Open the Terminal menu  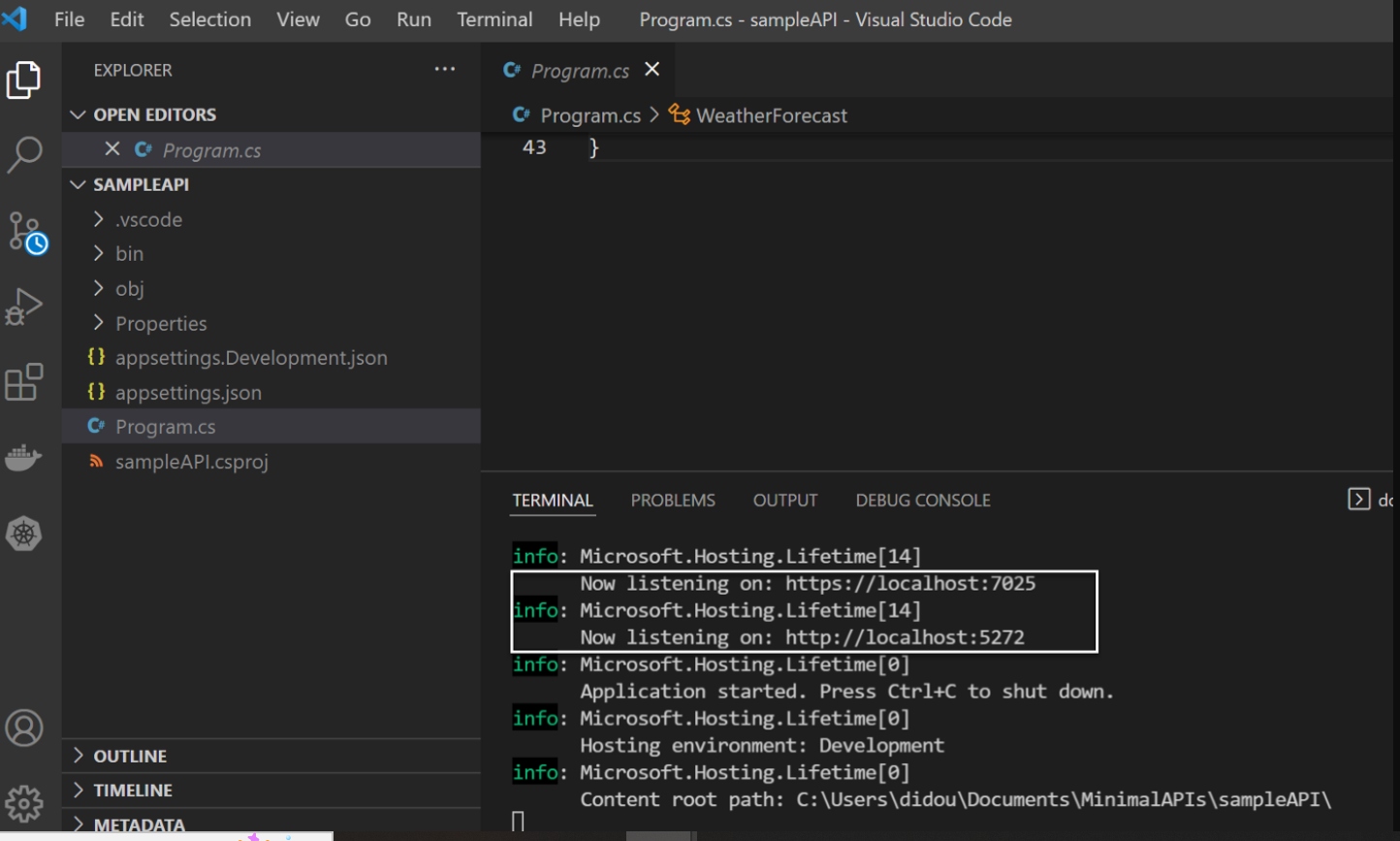pyautogui.click(x=494, y=19)
